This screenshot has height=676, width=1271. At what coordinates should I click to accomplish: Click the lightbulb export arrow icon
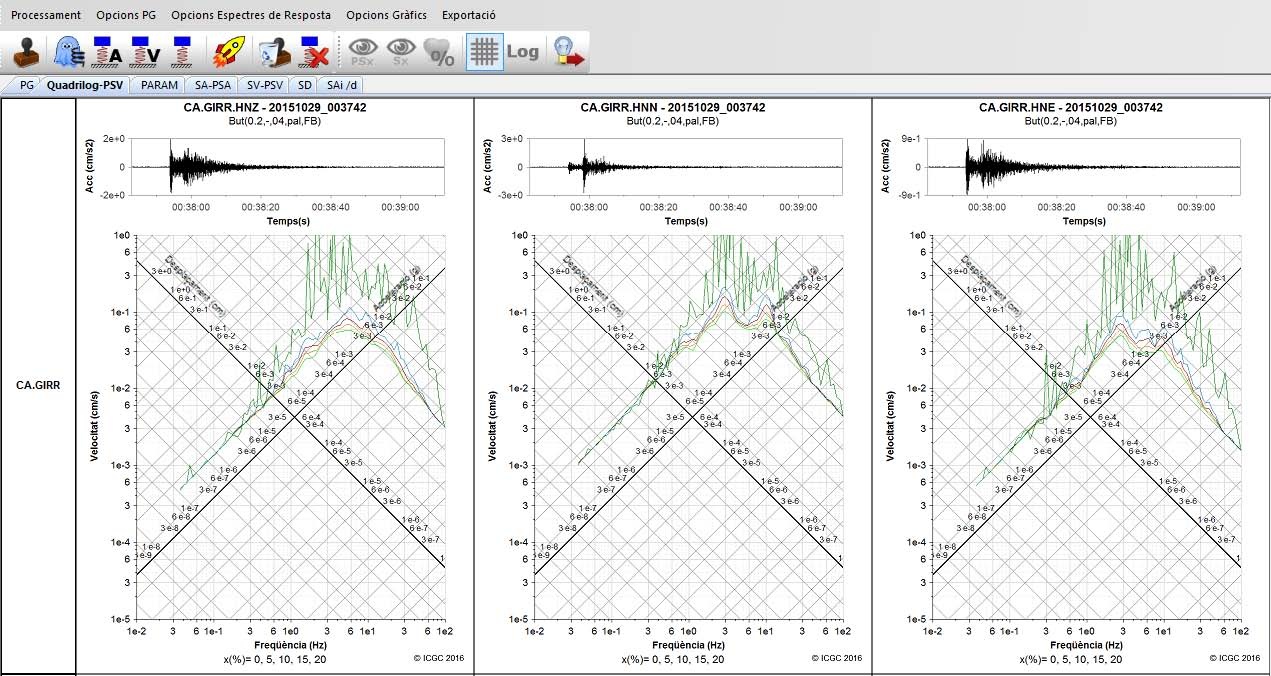click(568, 52)
